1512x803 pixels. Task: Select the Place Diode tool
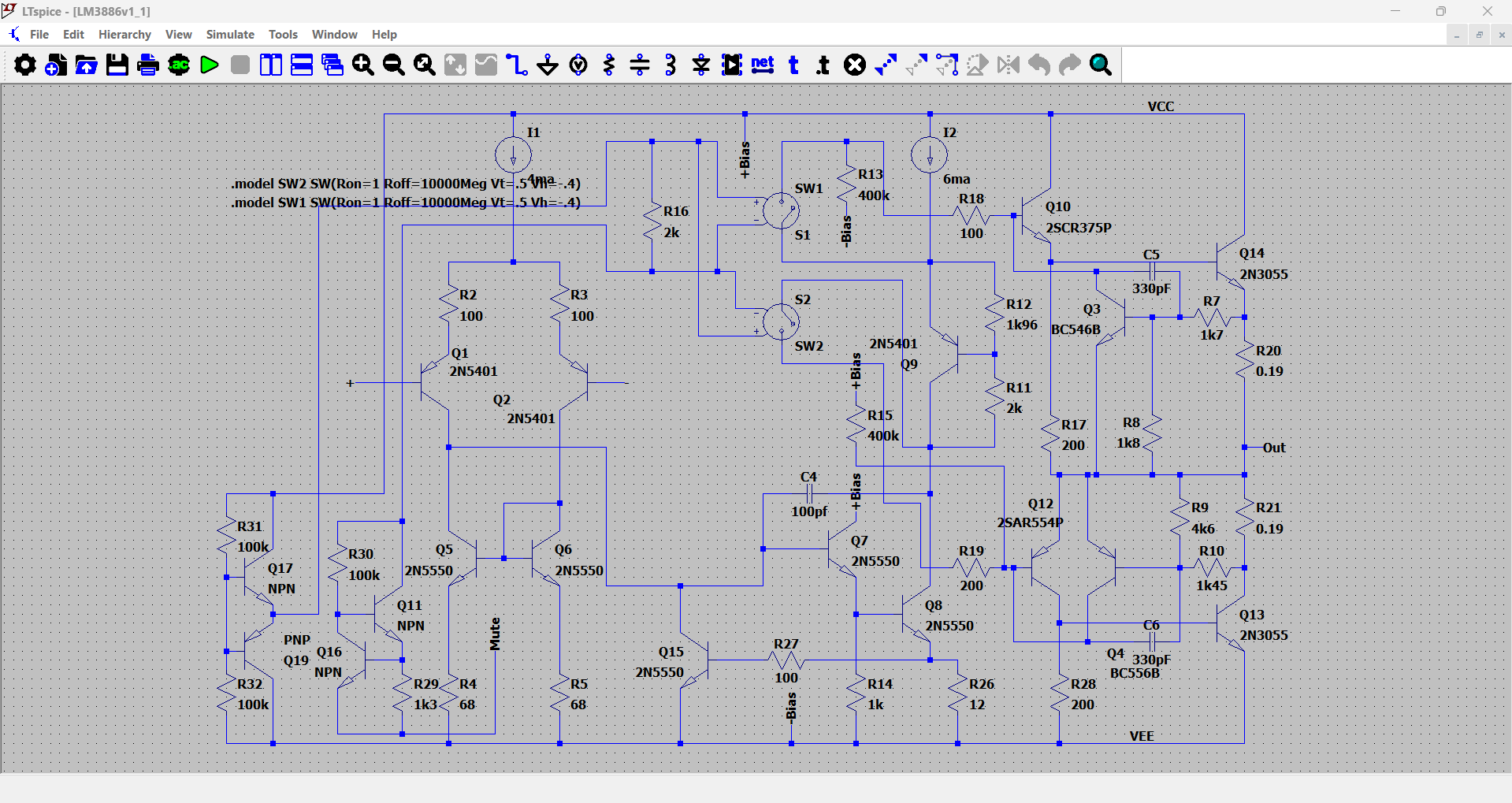click(701, 65)
